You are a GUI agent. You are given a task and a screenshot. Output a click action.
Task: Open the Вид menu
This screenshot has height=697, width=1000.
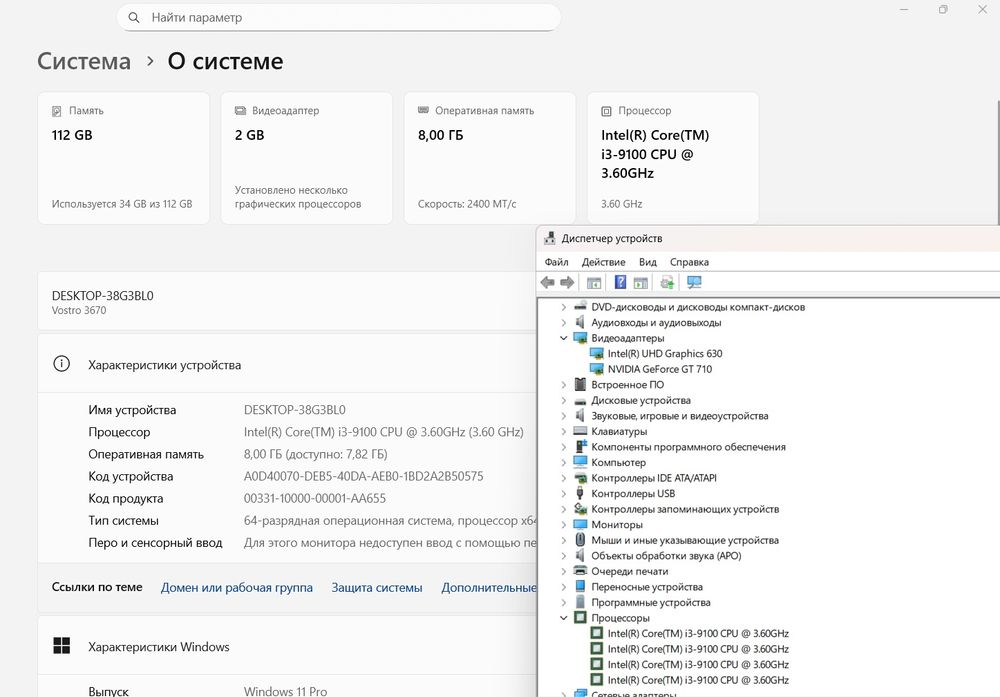click(648, 262)
